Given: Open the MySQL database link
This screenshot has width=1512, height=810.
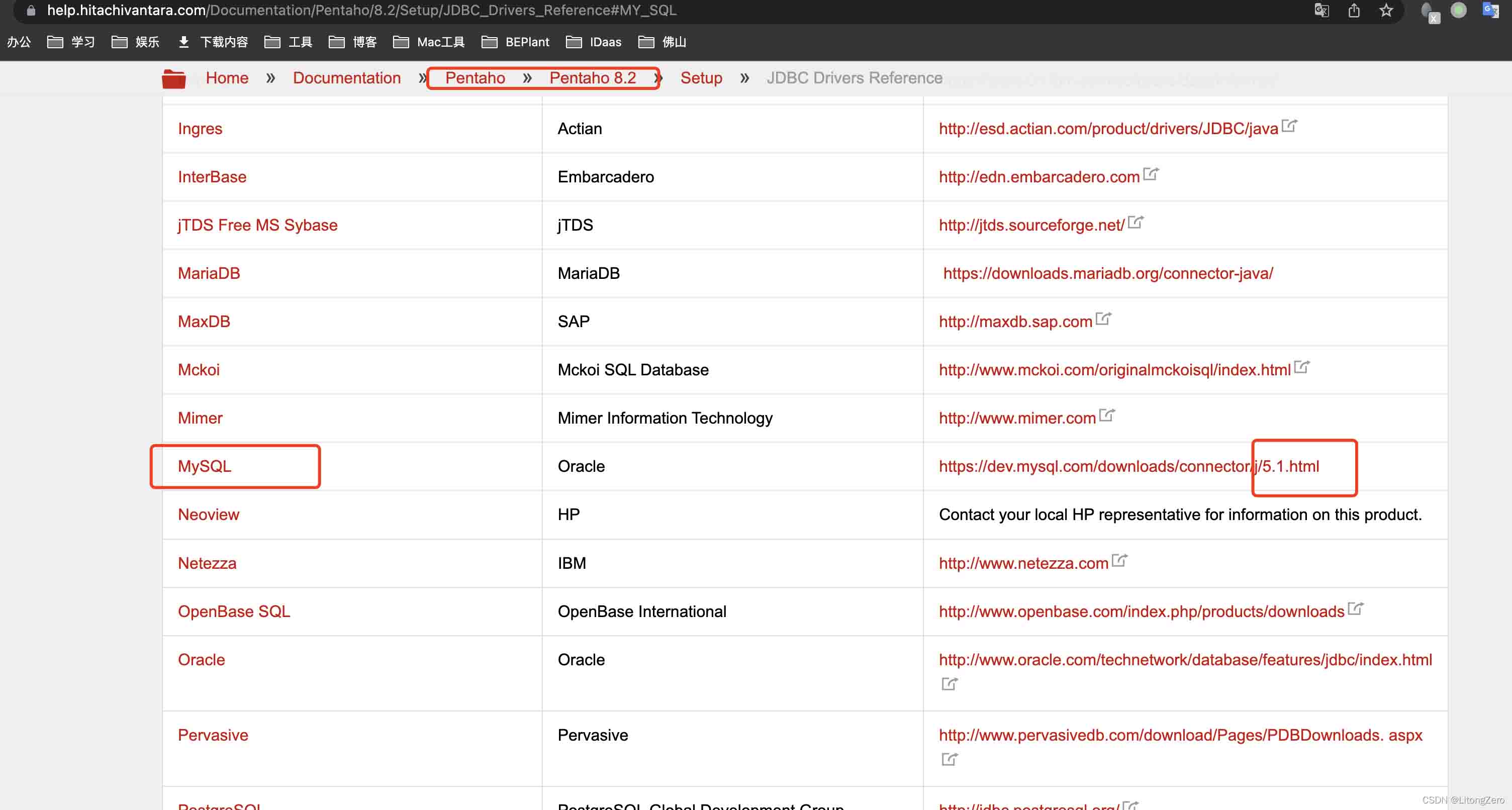Looking at the screenshot, I should [204, 466].
